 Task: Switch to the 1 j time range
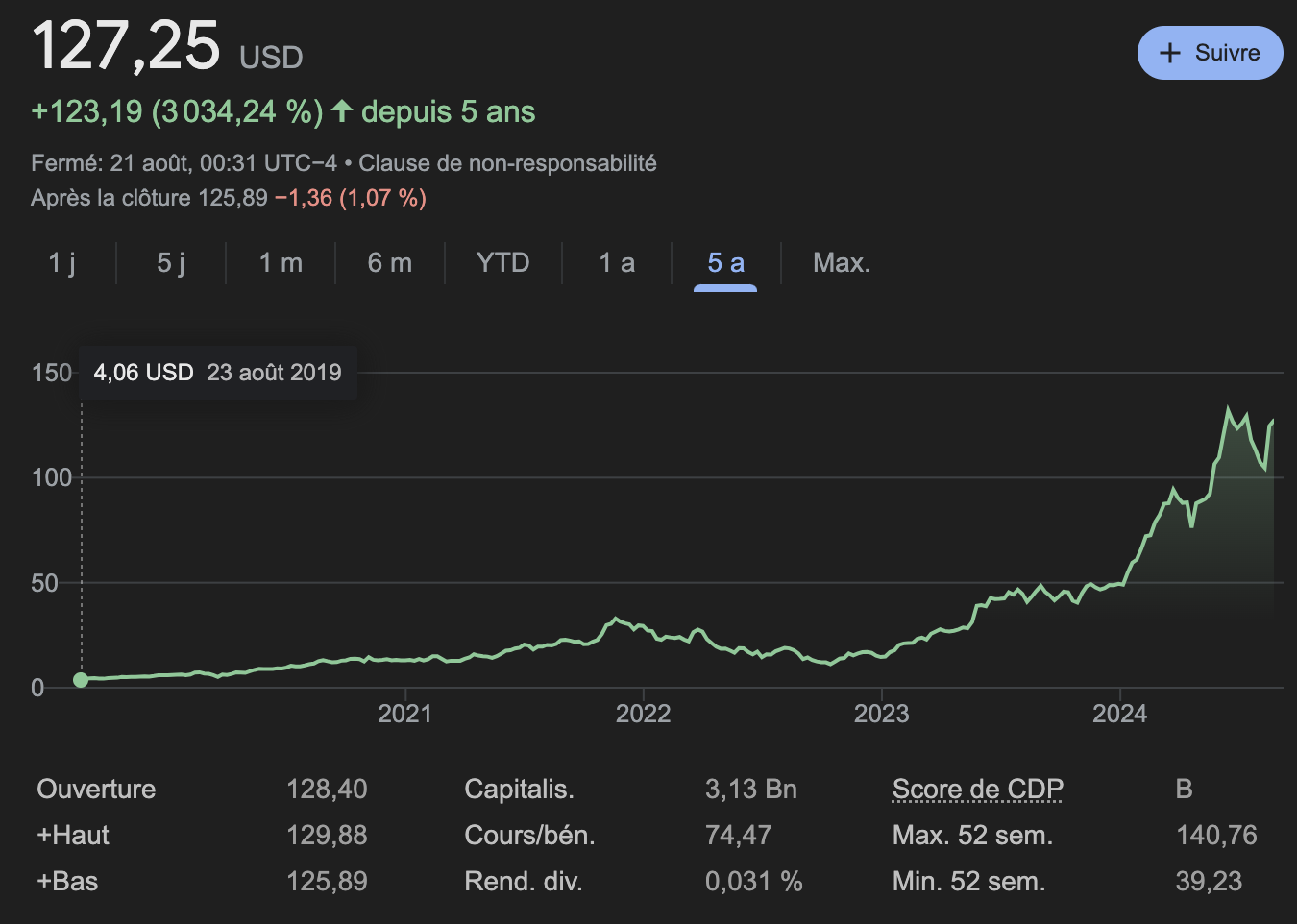point(61,262)
